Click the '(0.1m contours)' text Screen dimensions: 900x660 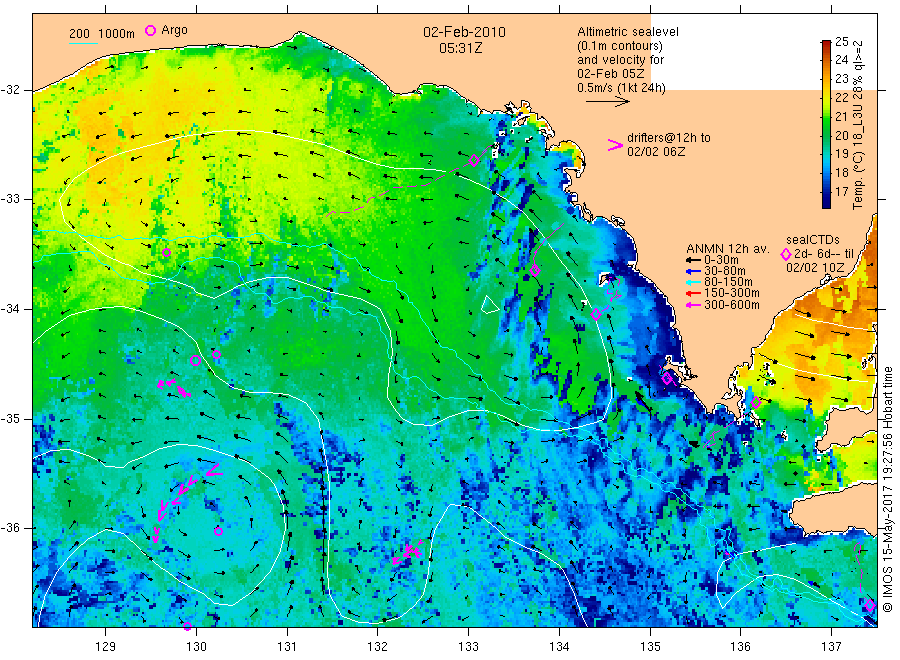coord(620,46)
